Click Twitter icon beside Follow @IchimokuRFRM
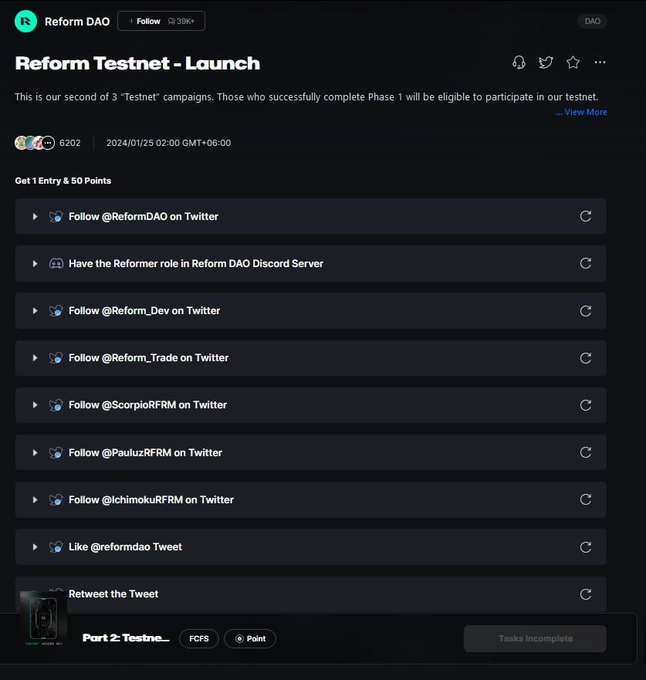Viewport: 646px width, 680px height. coord(56,500)
